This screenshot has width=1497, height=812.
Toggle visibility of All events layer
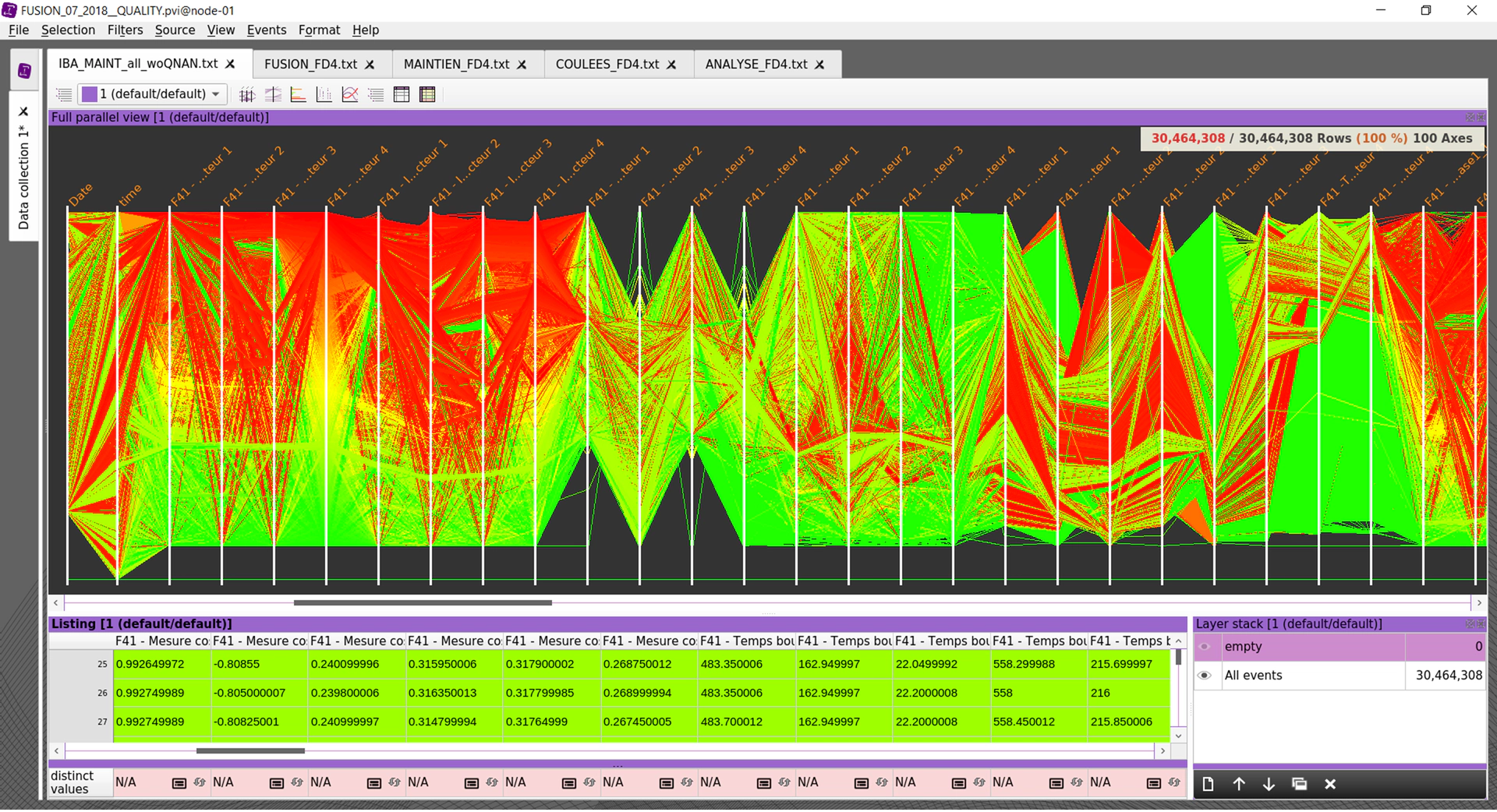click(1205, 676)
